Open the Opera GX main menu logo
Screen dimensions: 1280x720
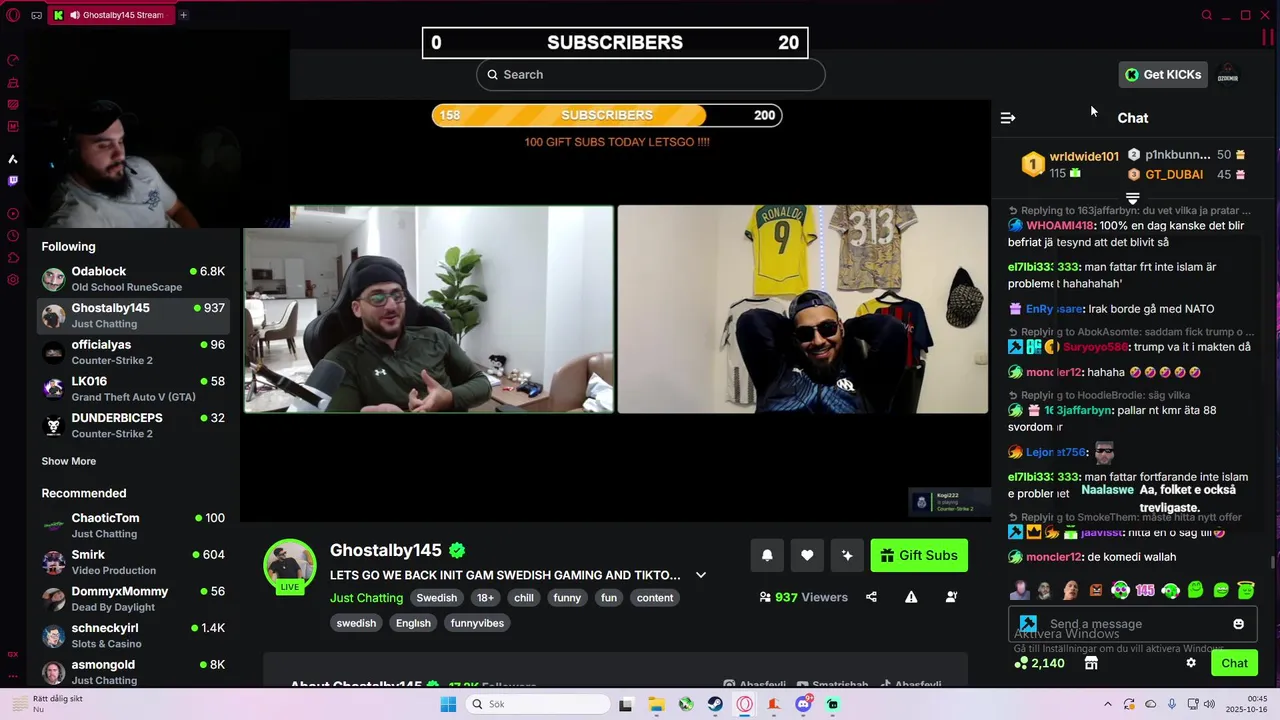point(13,15)
